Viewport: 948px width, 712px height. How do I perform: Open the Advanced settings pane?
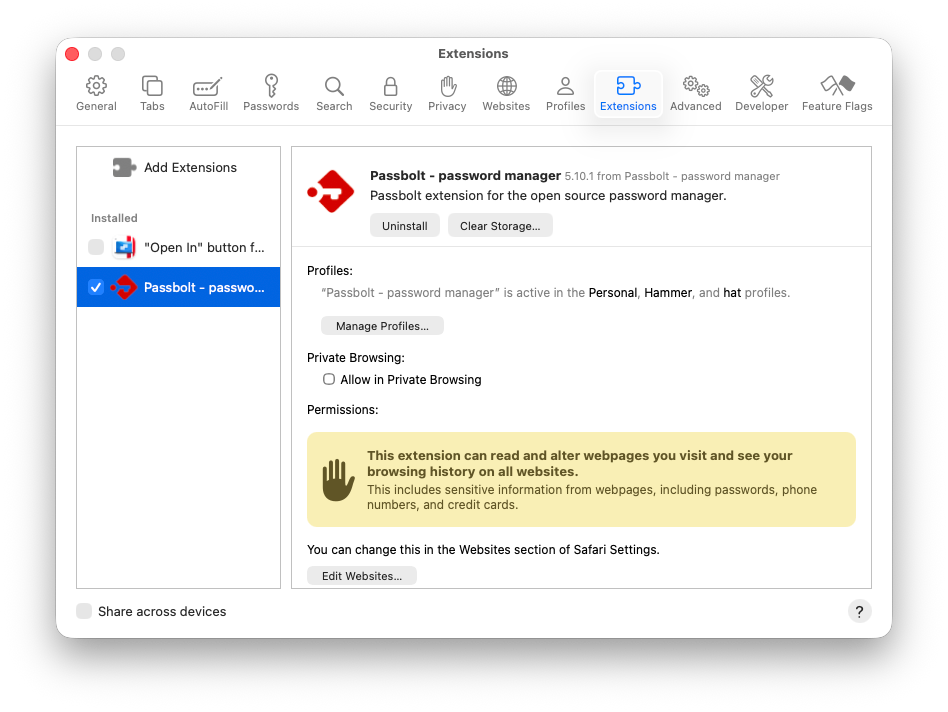pyautogui.click(x=695, y=94)
